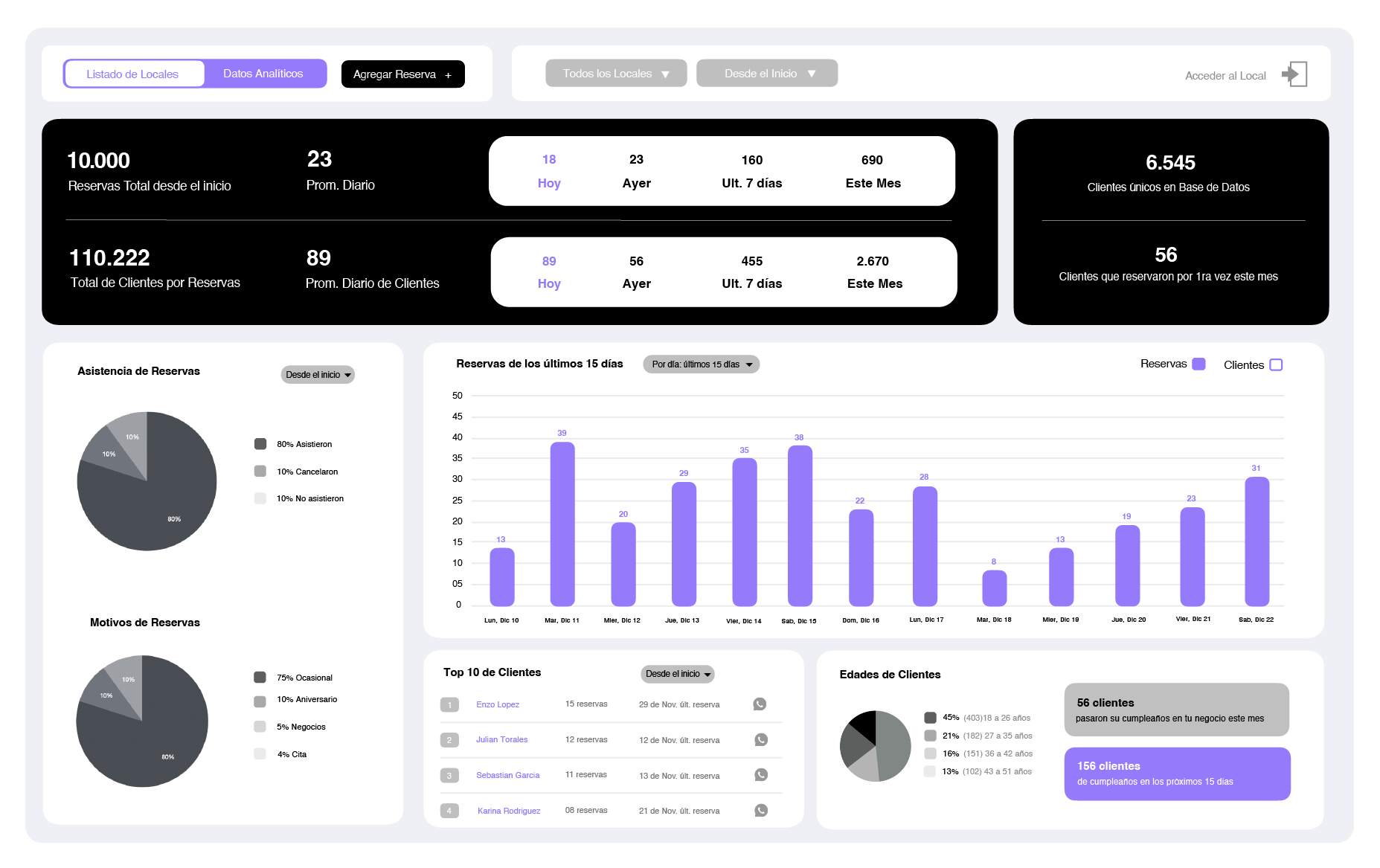Image resolution: width=1380 pixels, height=868 pixels.
Task: Select the Datos Analíticos tab
Action: tap(263, 74)
